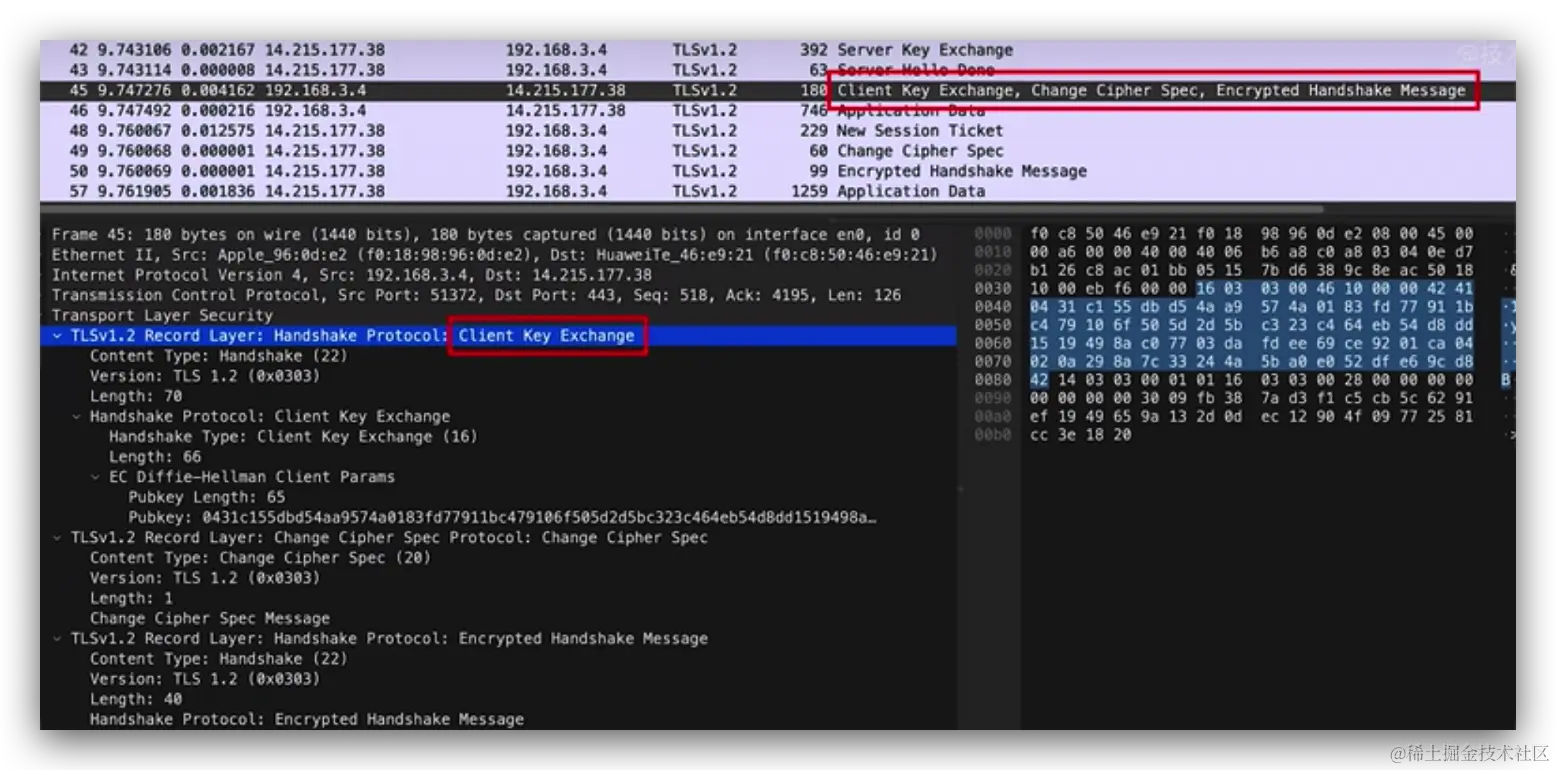Select packet 45 Client Key Exchange row
The width and height of the screenshot is (1556, 770).
pos(777,90)
